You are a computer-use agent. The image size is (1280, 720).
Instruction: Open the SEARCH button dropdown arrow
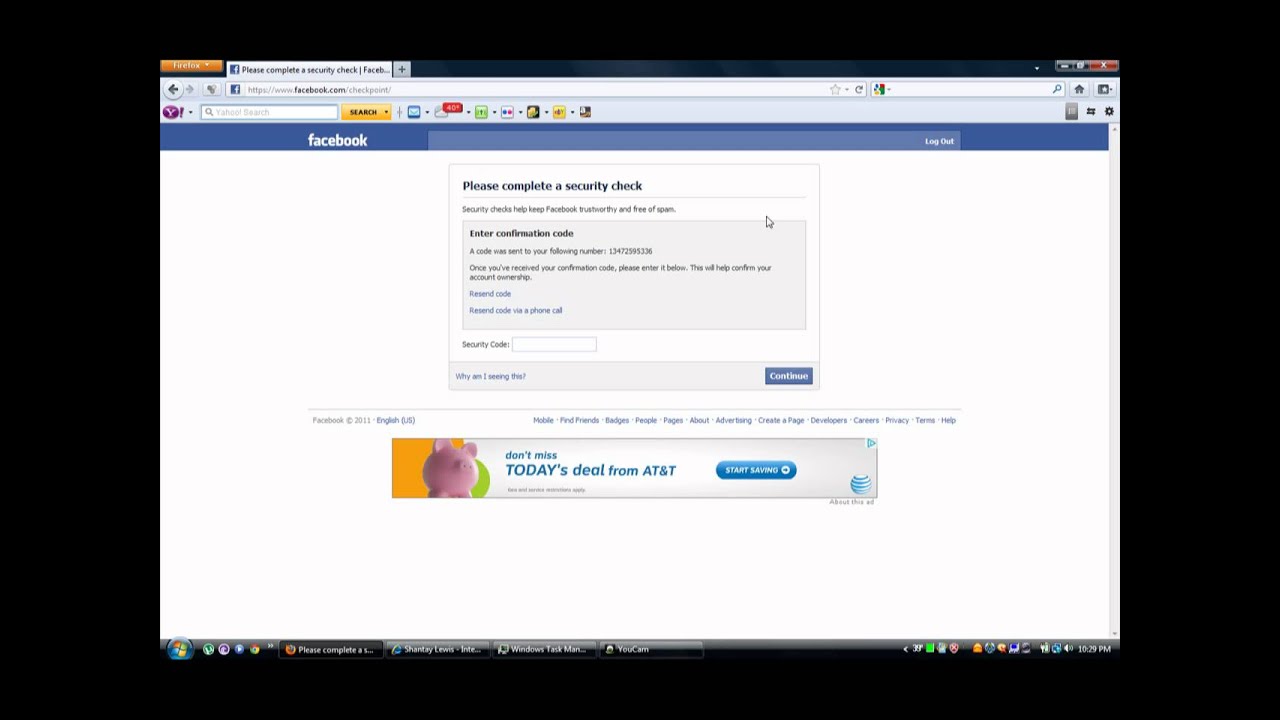[x=386, y=112]
